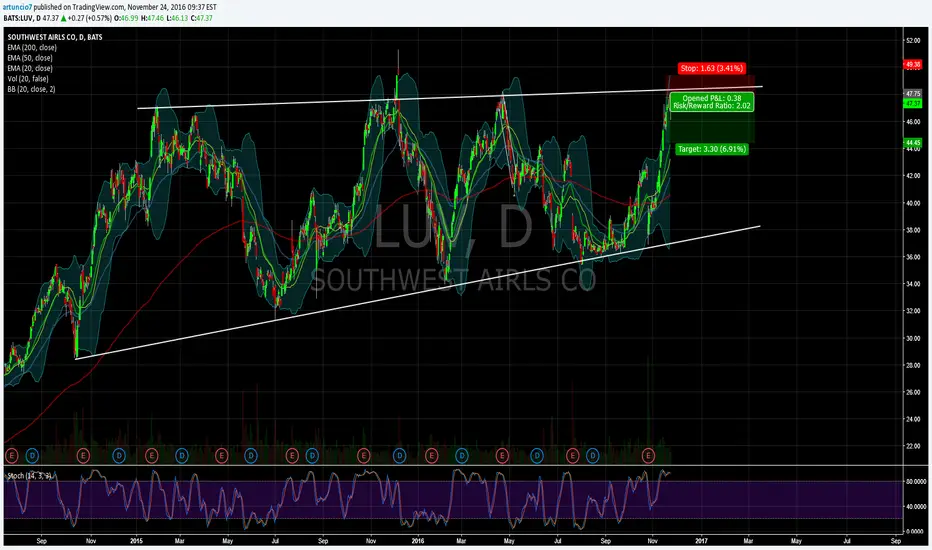Select the upper white resistance trendline
The width and height of the screenshot is (932, 550).
tap(449, 98)
